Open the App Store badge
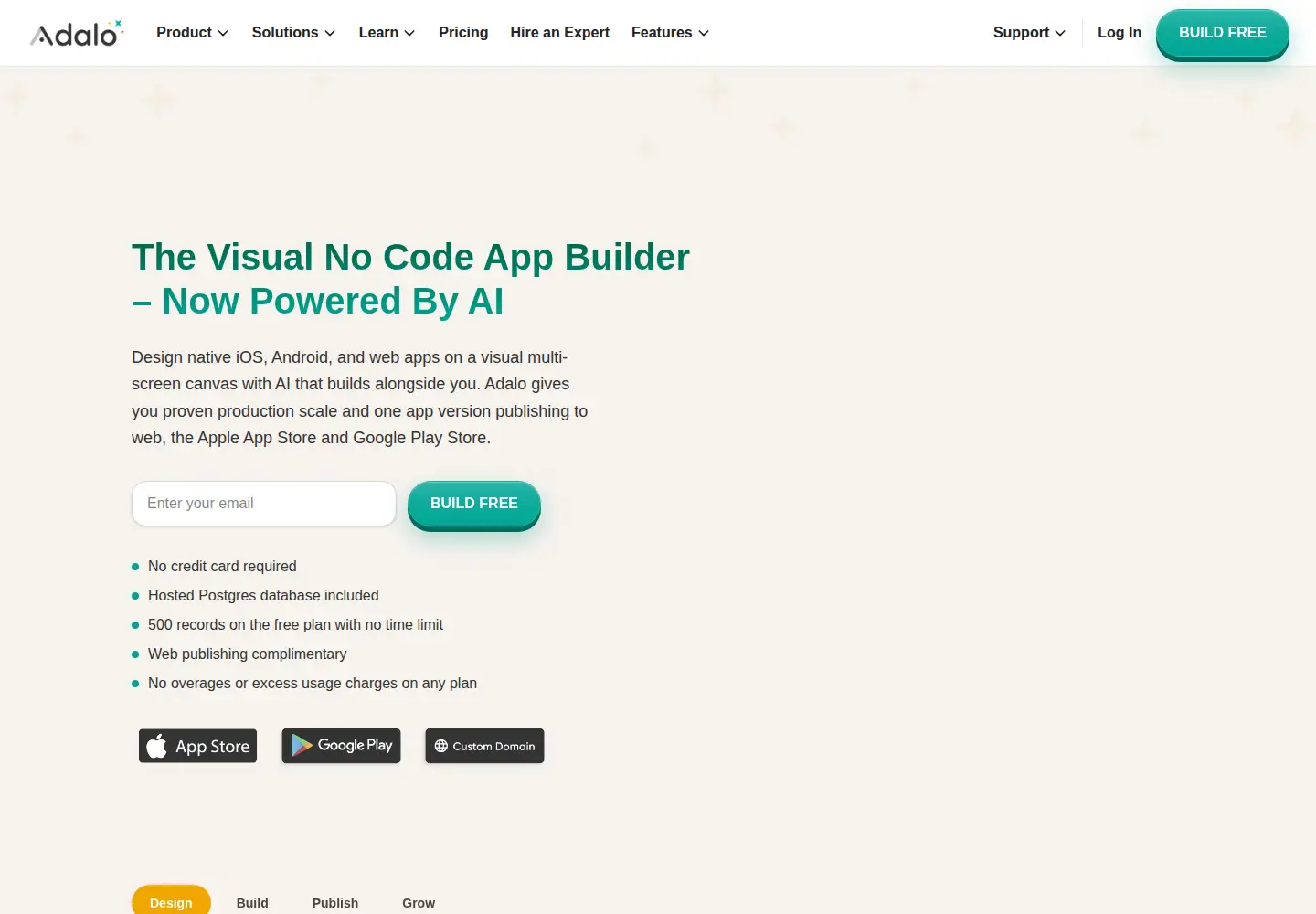 pyautogui.click(x=197, y=746)
